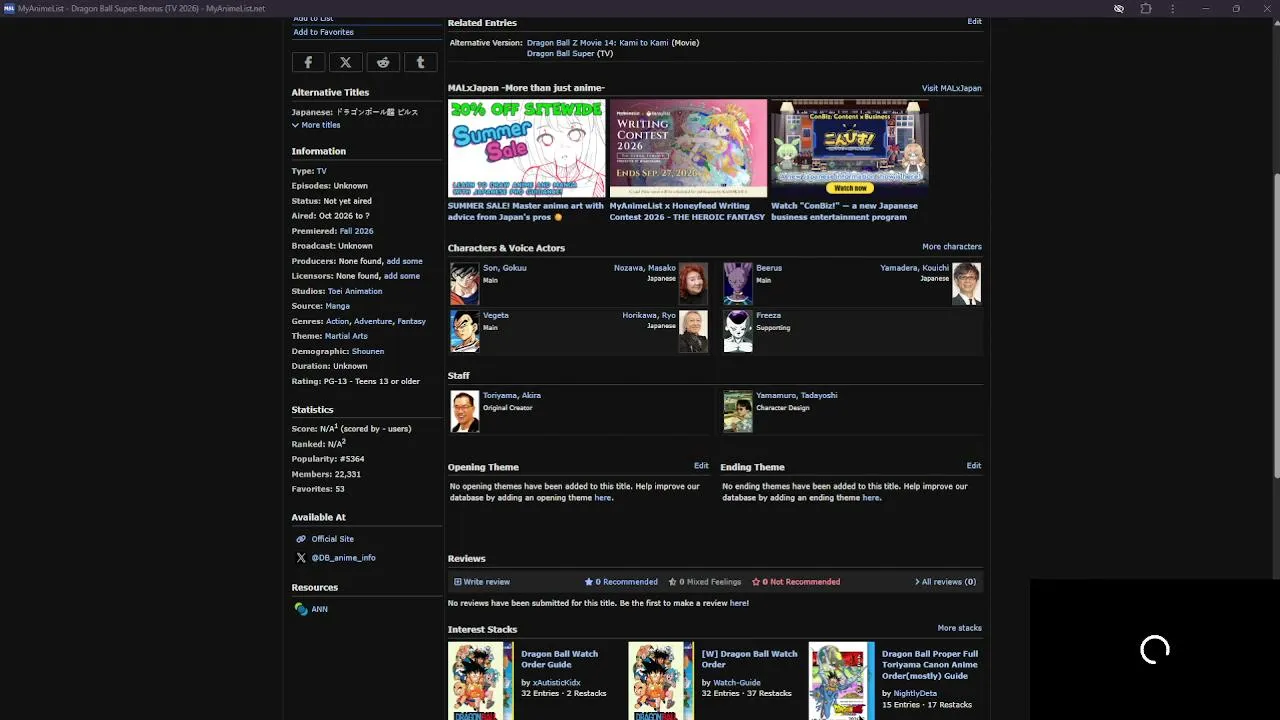Click 'here' to add an ending theme
The height and width of the screenshot is (720, 1280).
(x=871, y=498)
